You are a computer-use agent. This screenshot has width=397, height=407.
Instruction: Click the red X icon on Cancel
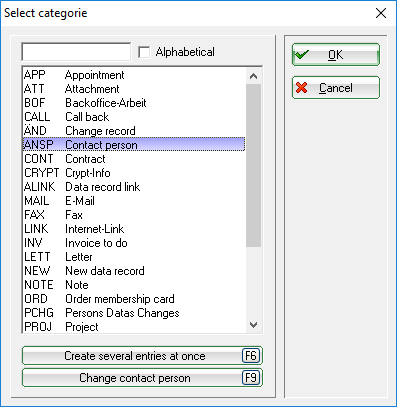302,88
